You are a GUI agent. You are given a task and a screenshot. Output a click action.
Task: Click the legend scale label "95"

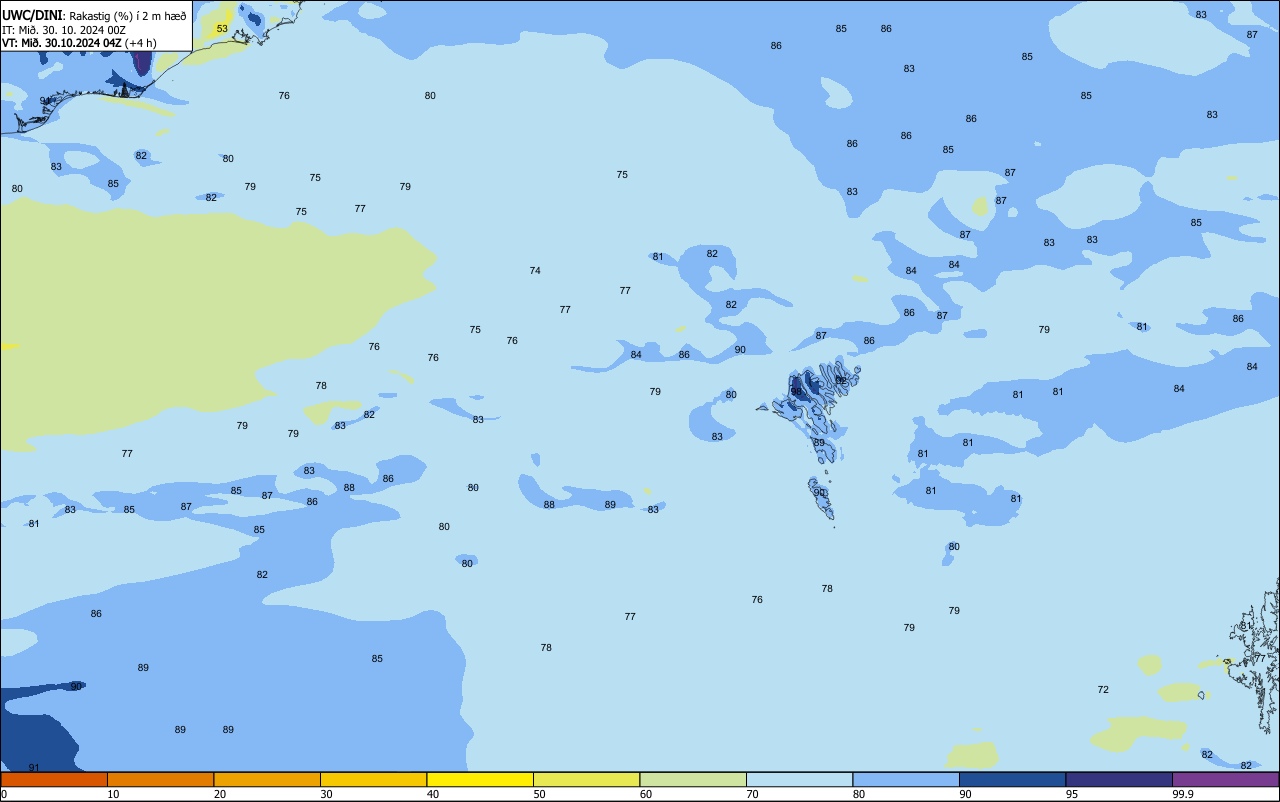[1072, 794]
